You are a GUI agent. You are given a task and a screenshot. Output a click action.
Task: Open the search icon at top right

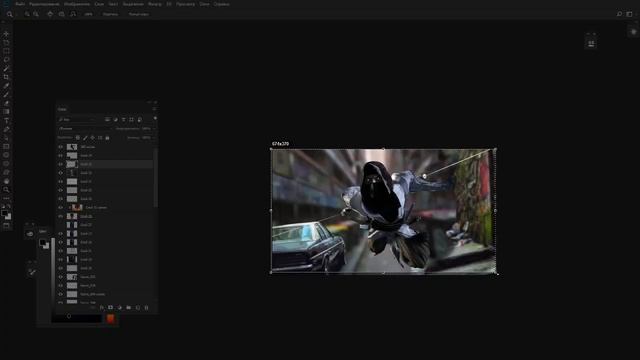(x=619, y=14)
